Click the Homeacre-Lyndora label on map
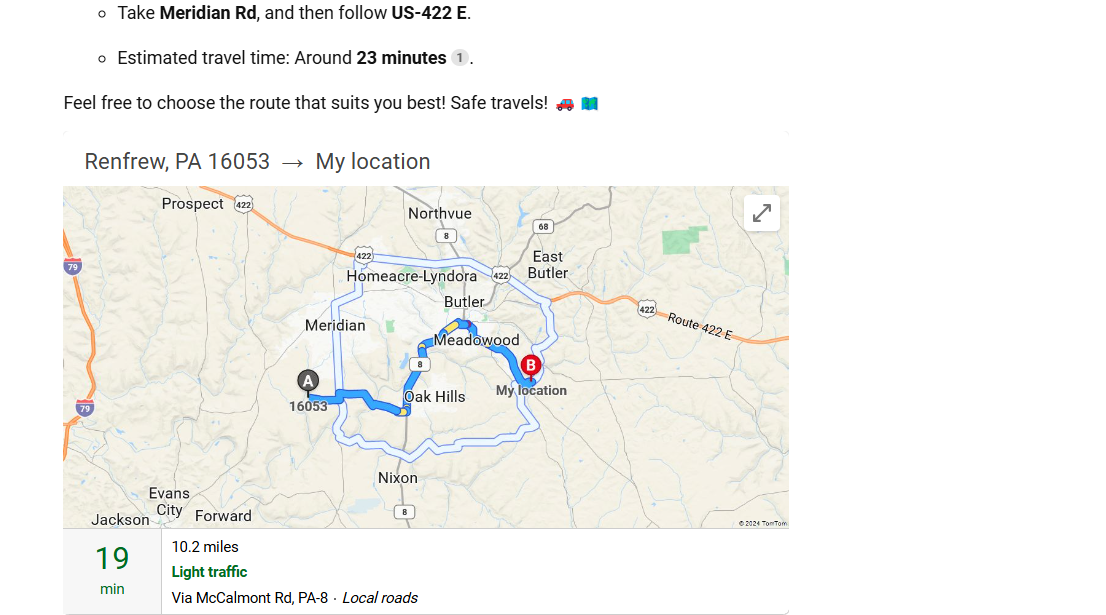1106x615 pixels. pos(411,276)
